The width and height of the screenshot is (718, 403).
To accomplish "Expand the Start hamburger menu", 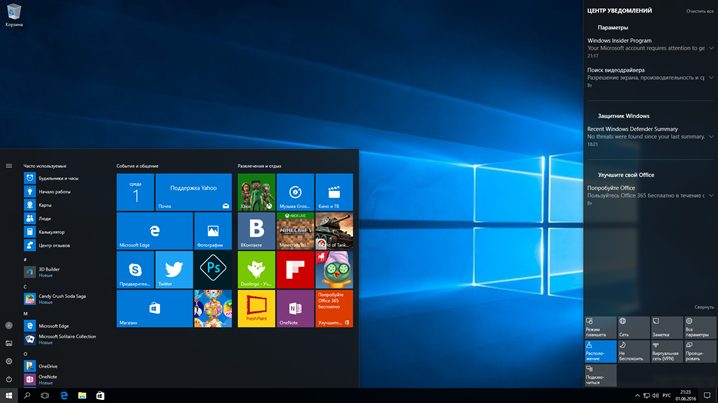I will pos(9,166).
